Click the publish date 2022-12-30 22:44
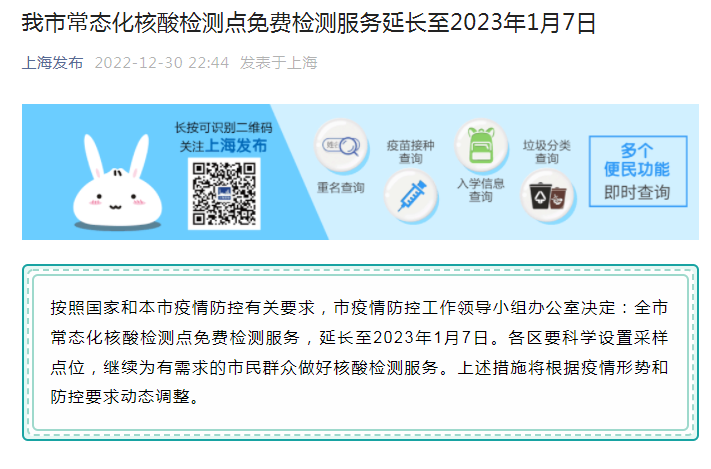711x469 pixels. [162, 63]
